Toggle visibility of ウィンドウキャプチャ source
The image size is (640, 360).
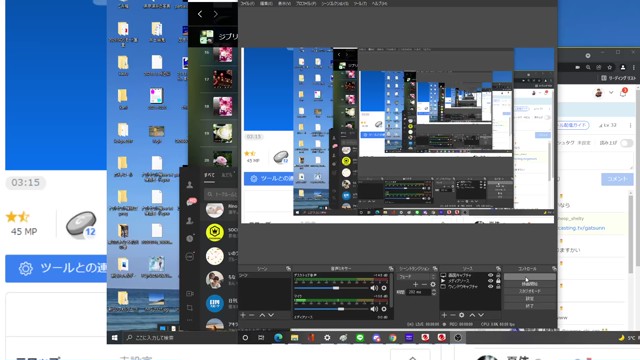click(491, 287)
